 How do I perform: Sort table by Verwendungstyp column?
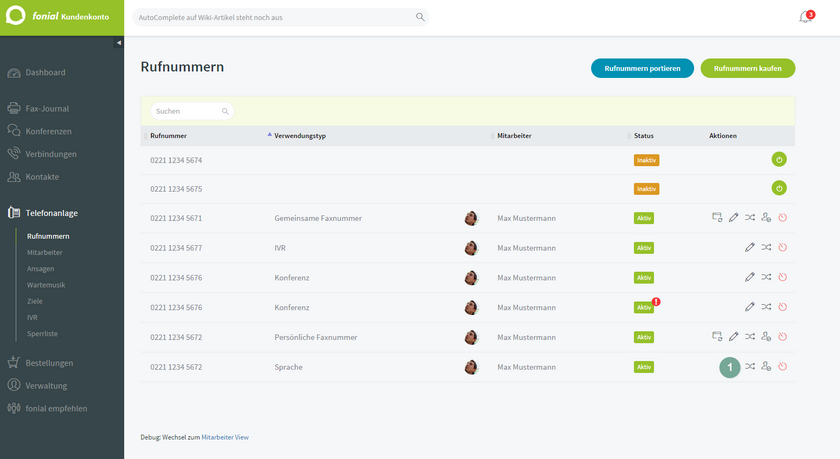(300, 136)
